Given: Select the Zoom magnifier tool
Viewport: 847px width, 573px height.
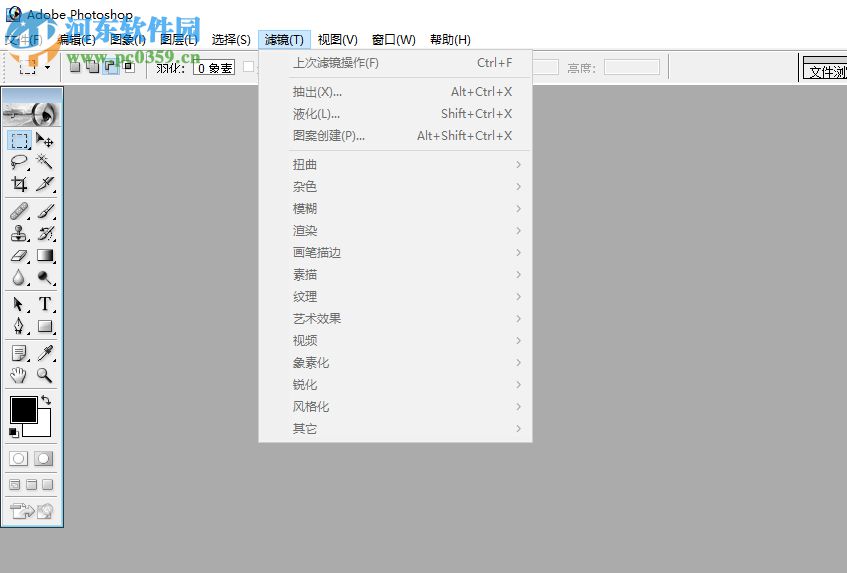Looking at the screenshot, I should (x=45, y=375).
